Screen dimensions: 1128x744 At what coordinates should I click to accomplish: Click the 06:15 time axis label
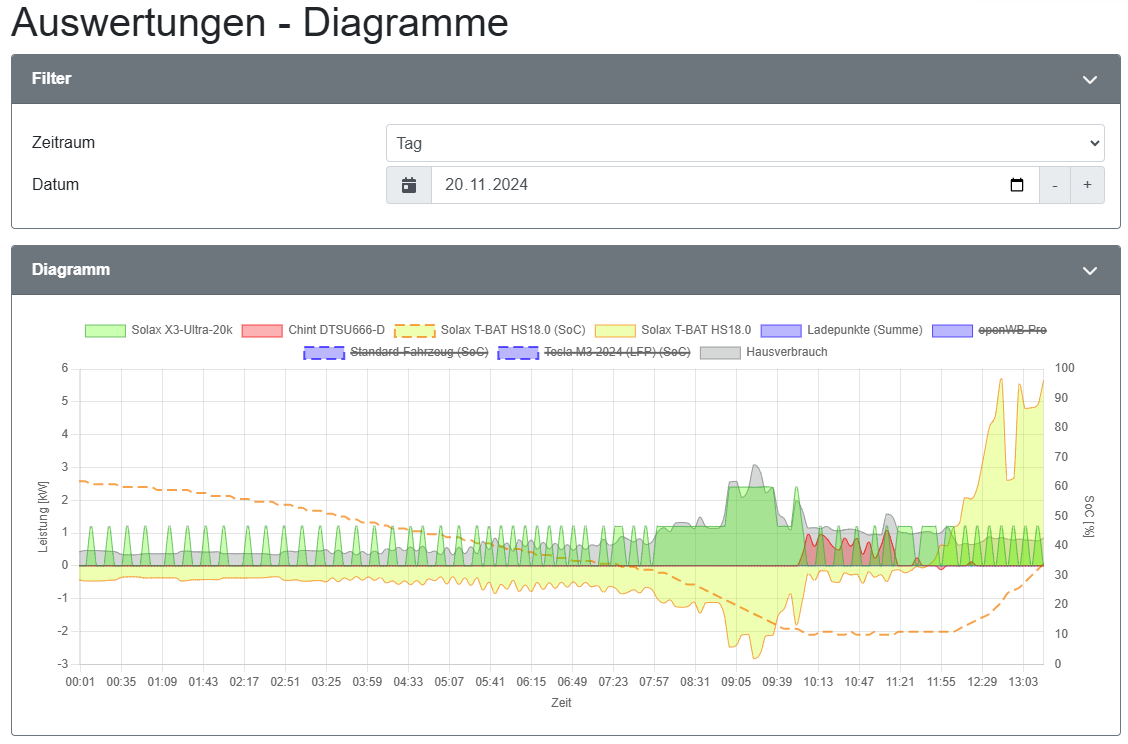(531, 682)
